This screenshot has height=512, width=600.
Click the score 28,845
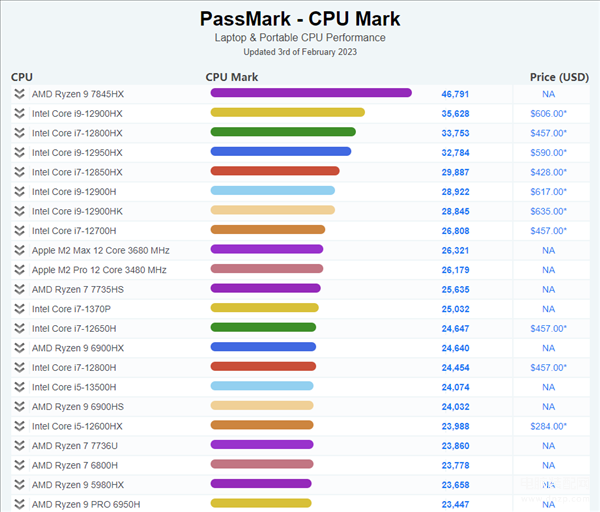click(x=455, y=211)
